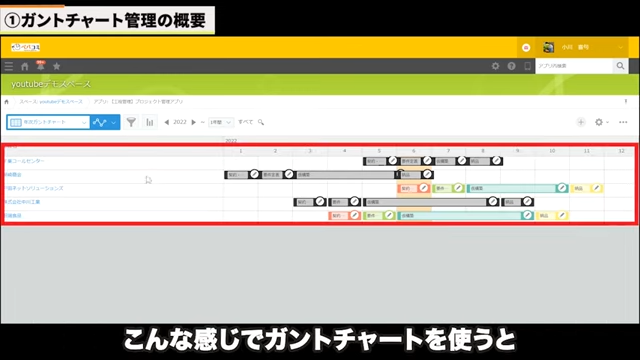Open bookmarks star icon in header
Screen dimensions: 640x360
(x=56, y=66)
